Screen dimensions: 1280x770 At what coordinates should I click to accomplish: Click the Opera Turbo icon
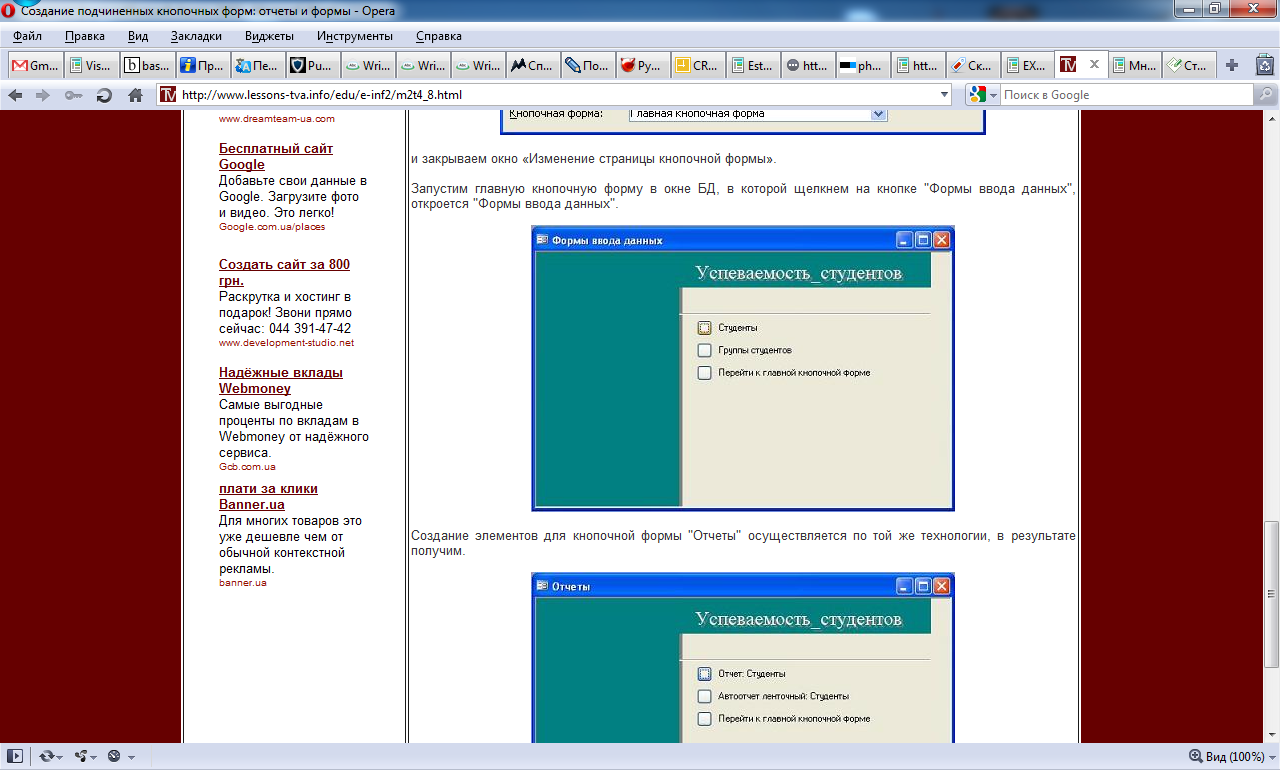114,756
